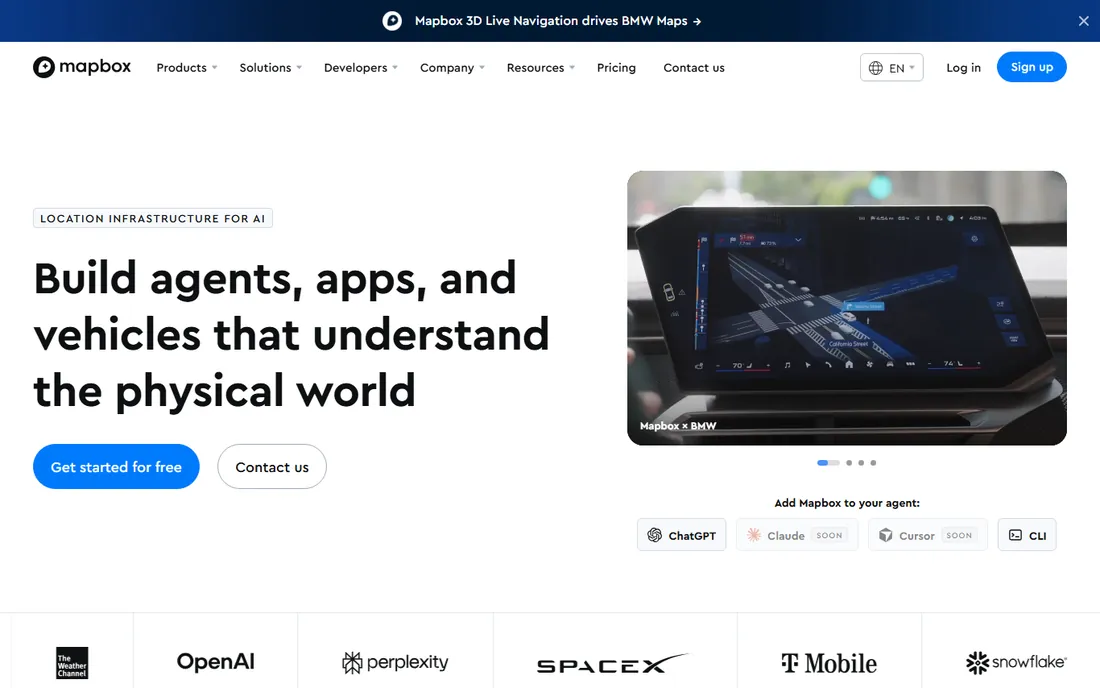Open the EN language selector

(892, 67)
